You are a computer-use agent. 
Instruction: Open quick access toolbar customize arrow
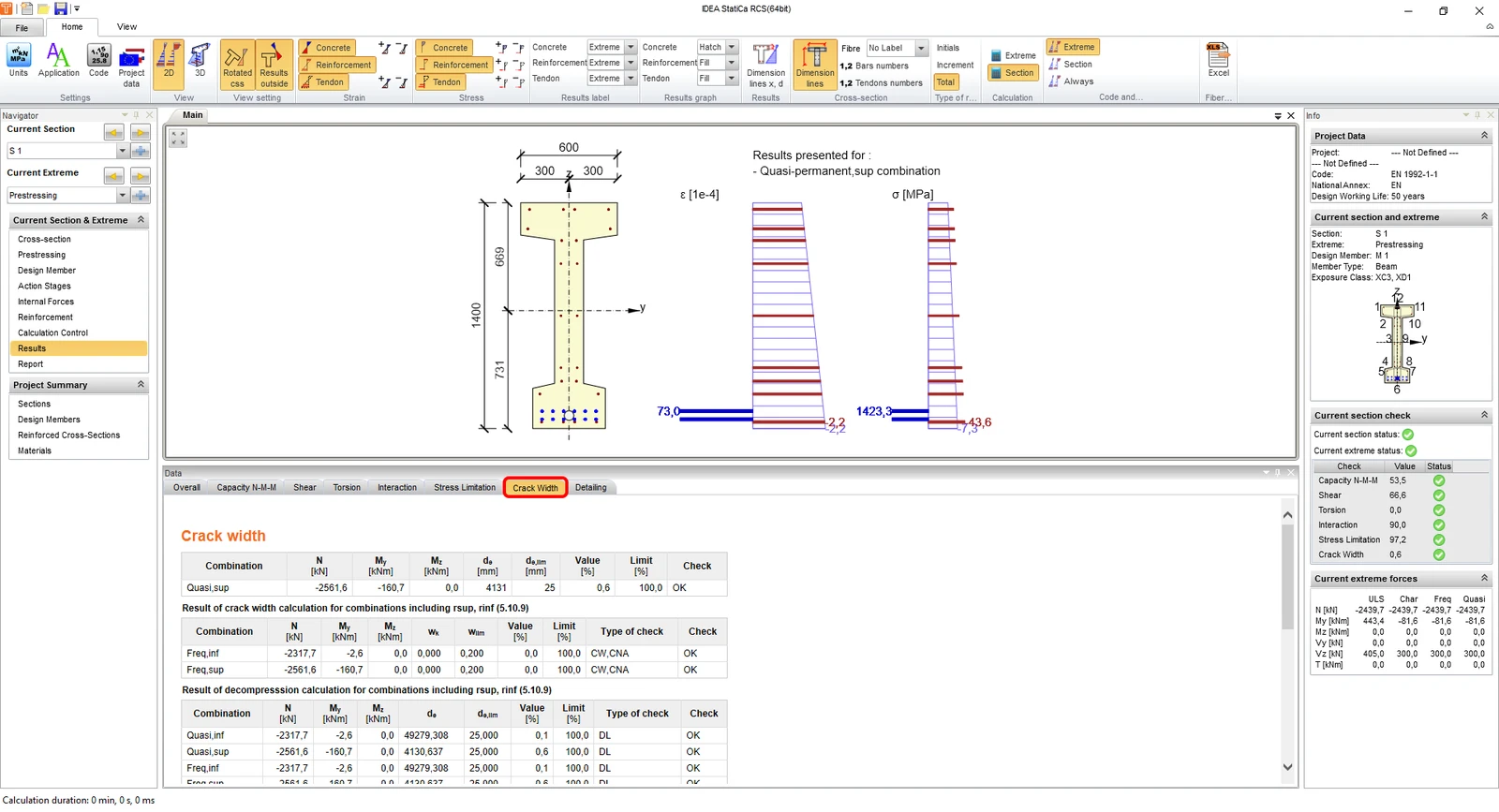click(x=77, y=9)
